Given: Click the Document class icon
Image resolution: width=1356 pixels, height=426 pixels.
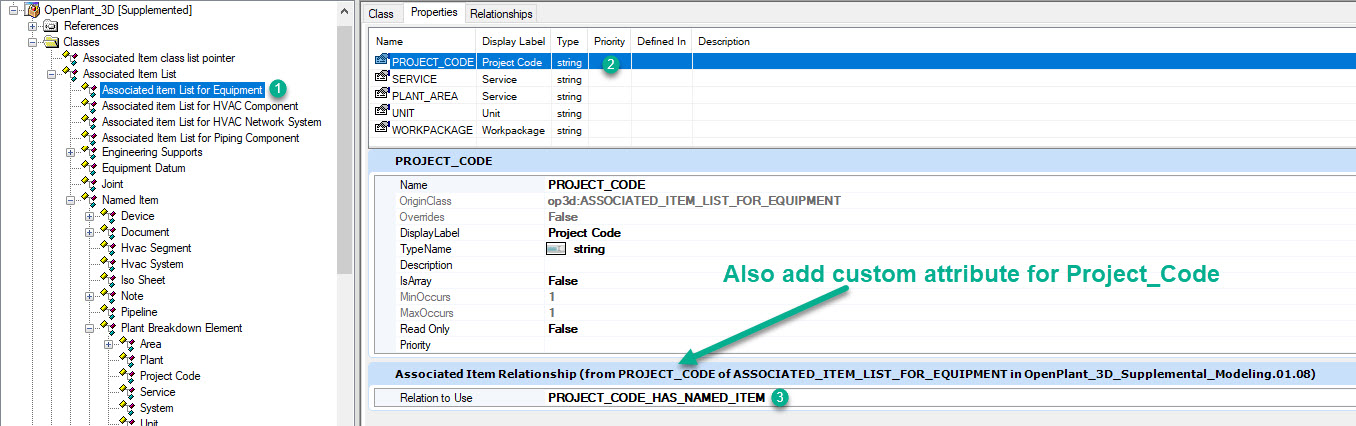Looking at the screenshot, I should (108, 232).
